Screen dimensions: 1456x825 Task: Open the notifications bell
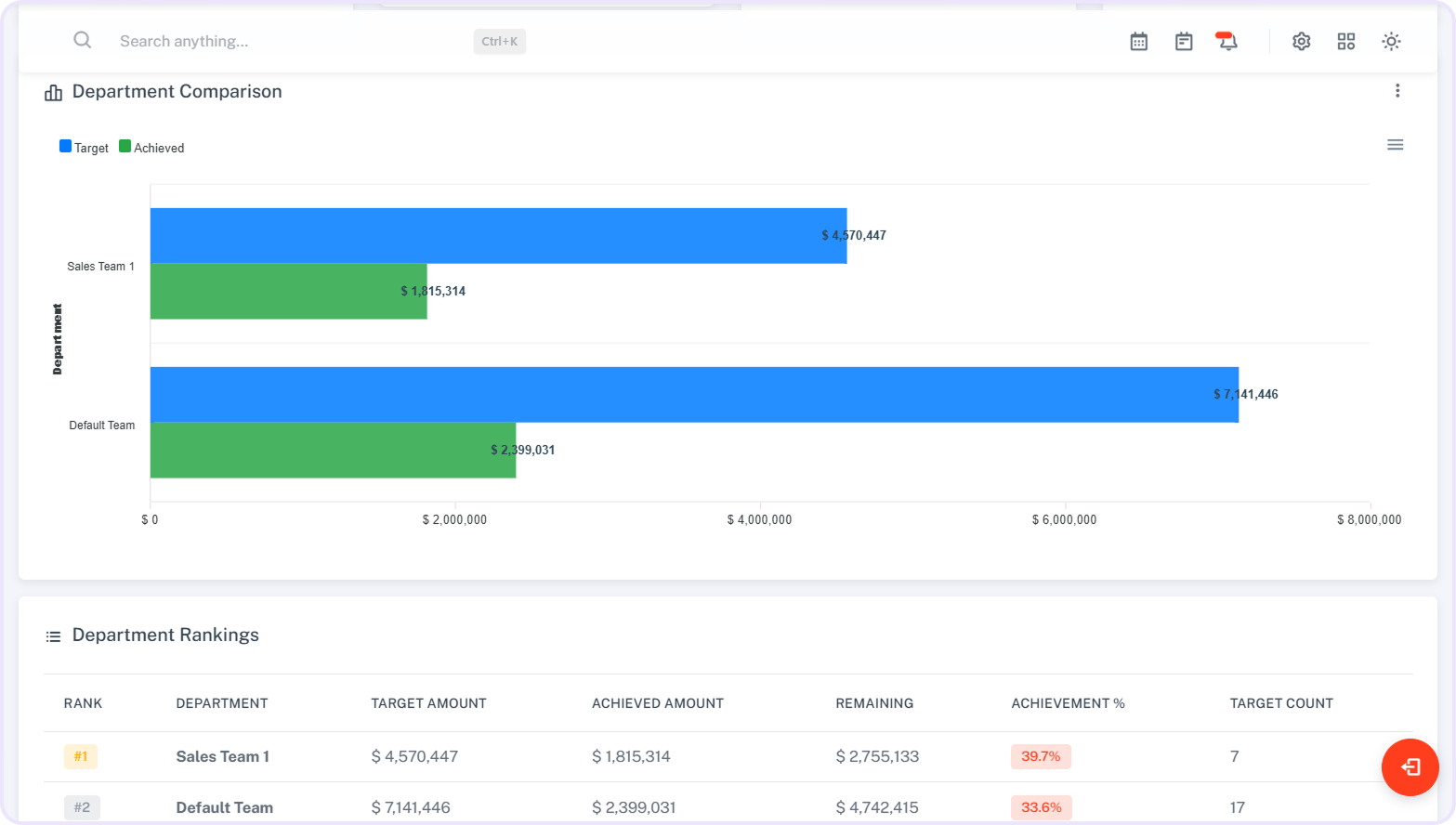click(x=1227, y=41)
